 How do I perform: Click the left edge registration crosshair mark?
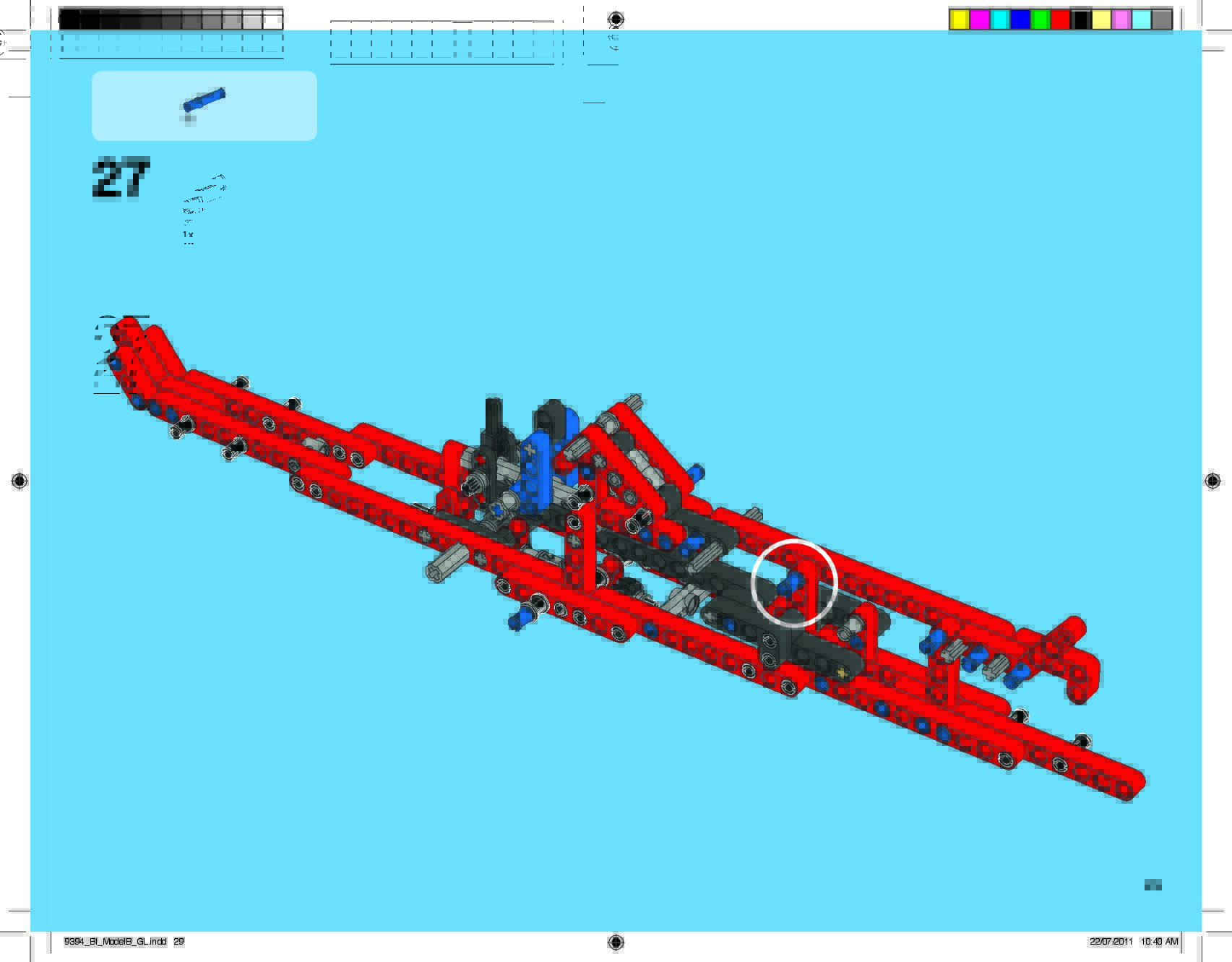coord(20,481)
